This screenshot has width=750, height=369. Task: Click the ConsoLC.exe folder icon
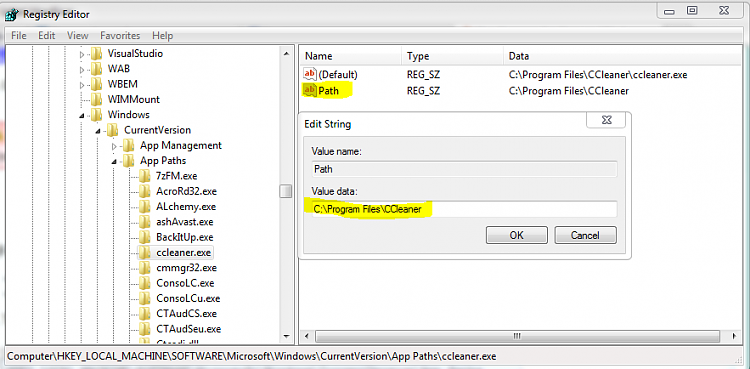tap(145, 283)
